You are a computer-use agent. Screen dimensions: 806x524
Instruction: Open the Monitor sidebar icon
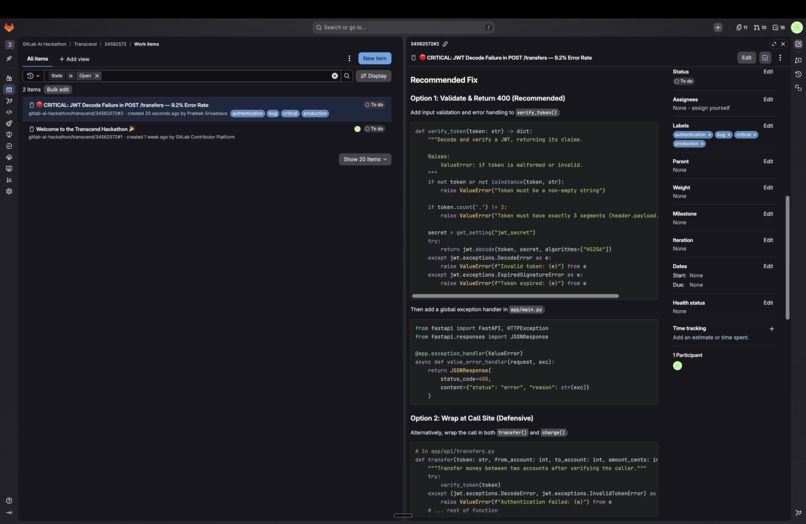click(x=9, y=169)
